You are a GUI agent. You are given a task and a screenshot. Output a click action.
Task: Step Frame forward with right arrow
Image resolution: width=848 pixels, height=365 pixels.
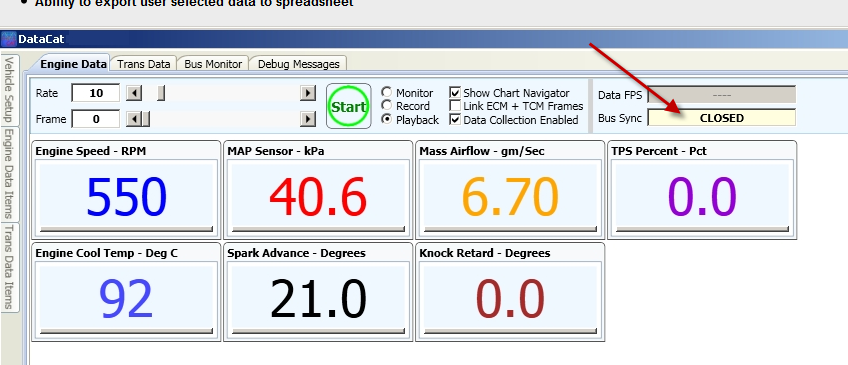(x=308, y=119)
